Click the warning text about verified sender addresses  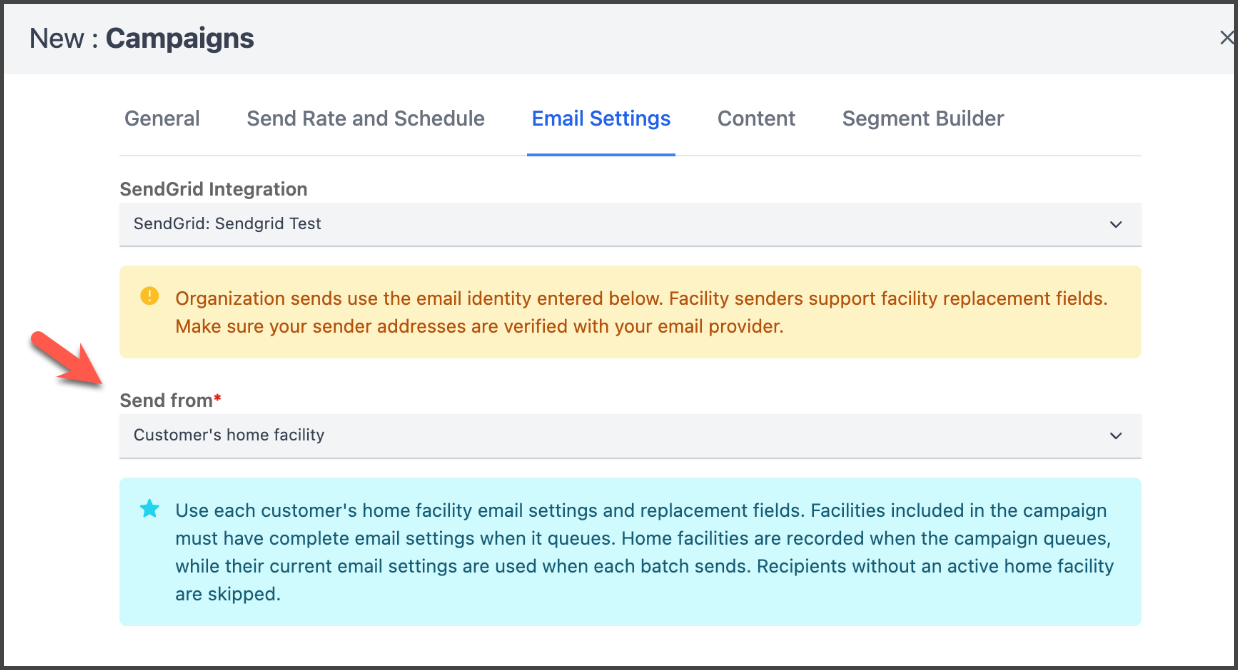[x=480, y=326]
